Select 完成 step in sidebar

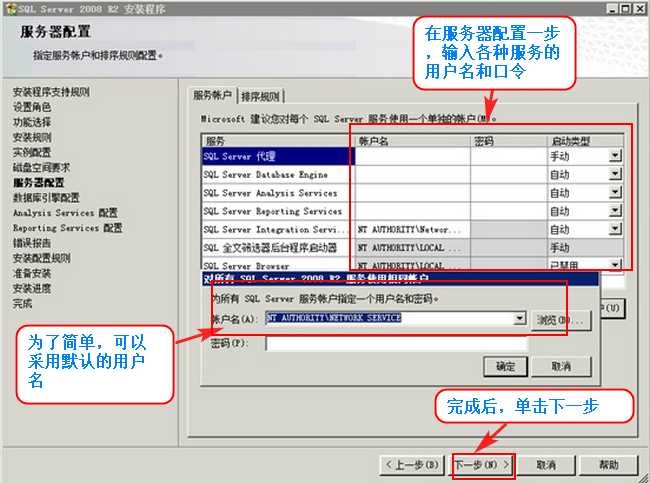pyautogui.click(x=22, y=303)
